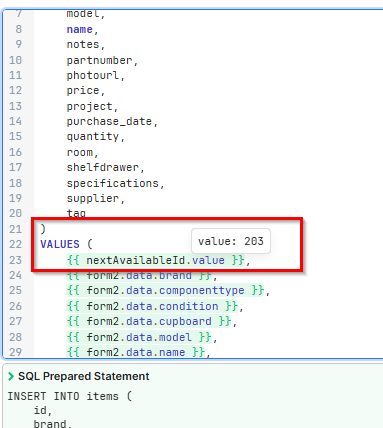Select line number 21 in gutter

[16, 229]
